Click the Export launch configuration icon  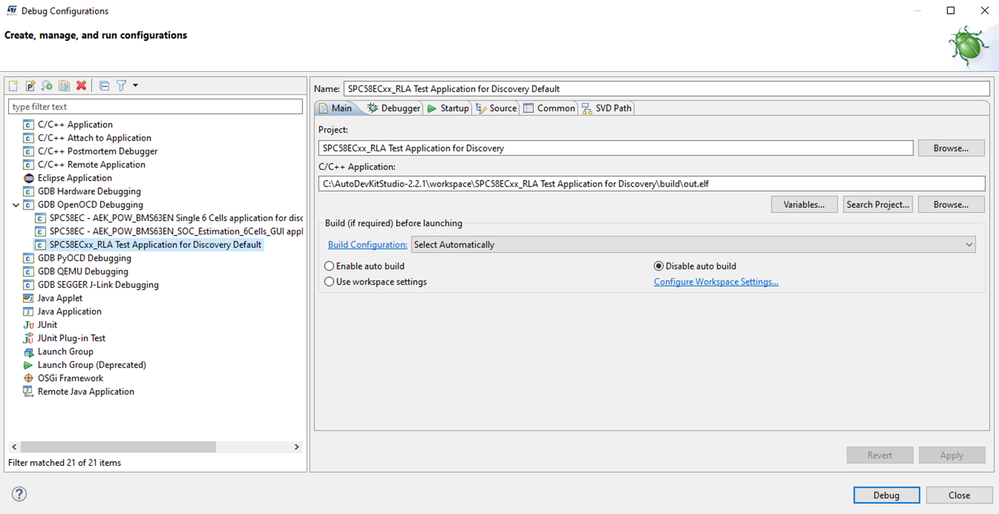tap(47, 85)
